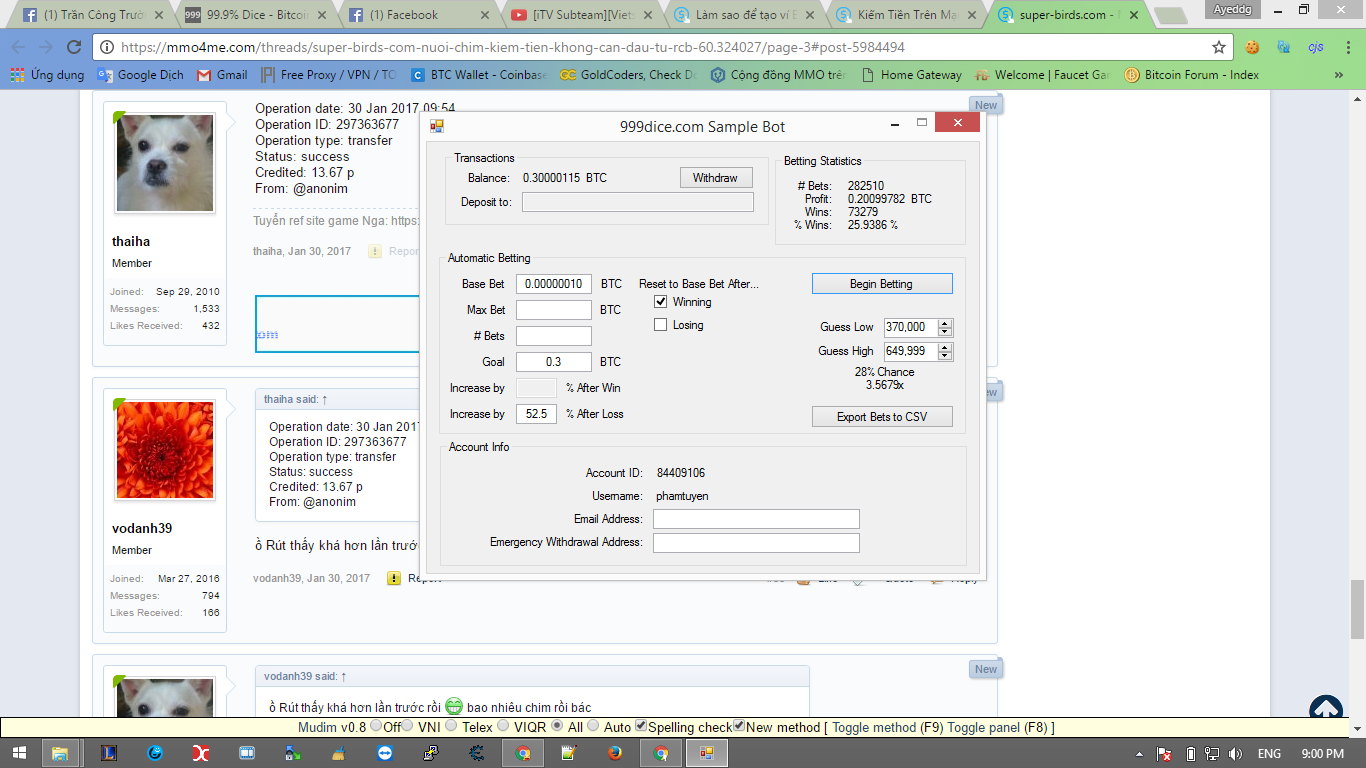Decrease Guess Low with the down arrow

point(945,331)
